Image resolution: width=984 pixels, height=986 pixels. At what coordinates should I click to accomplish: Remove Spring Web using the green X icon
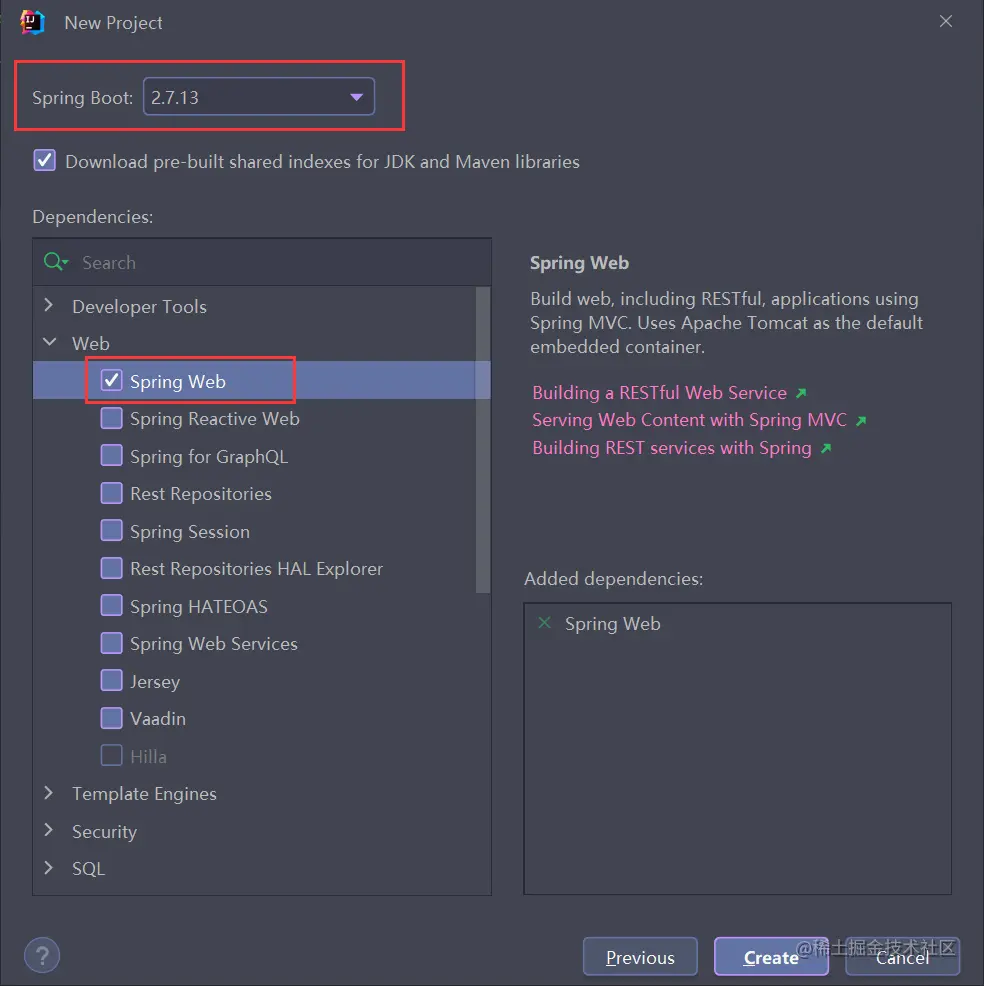pyautogui.click(x=543, y=622)
